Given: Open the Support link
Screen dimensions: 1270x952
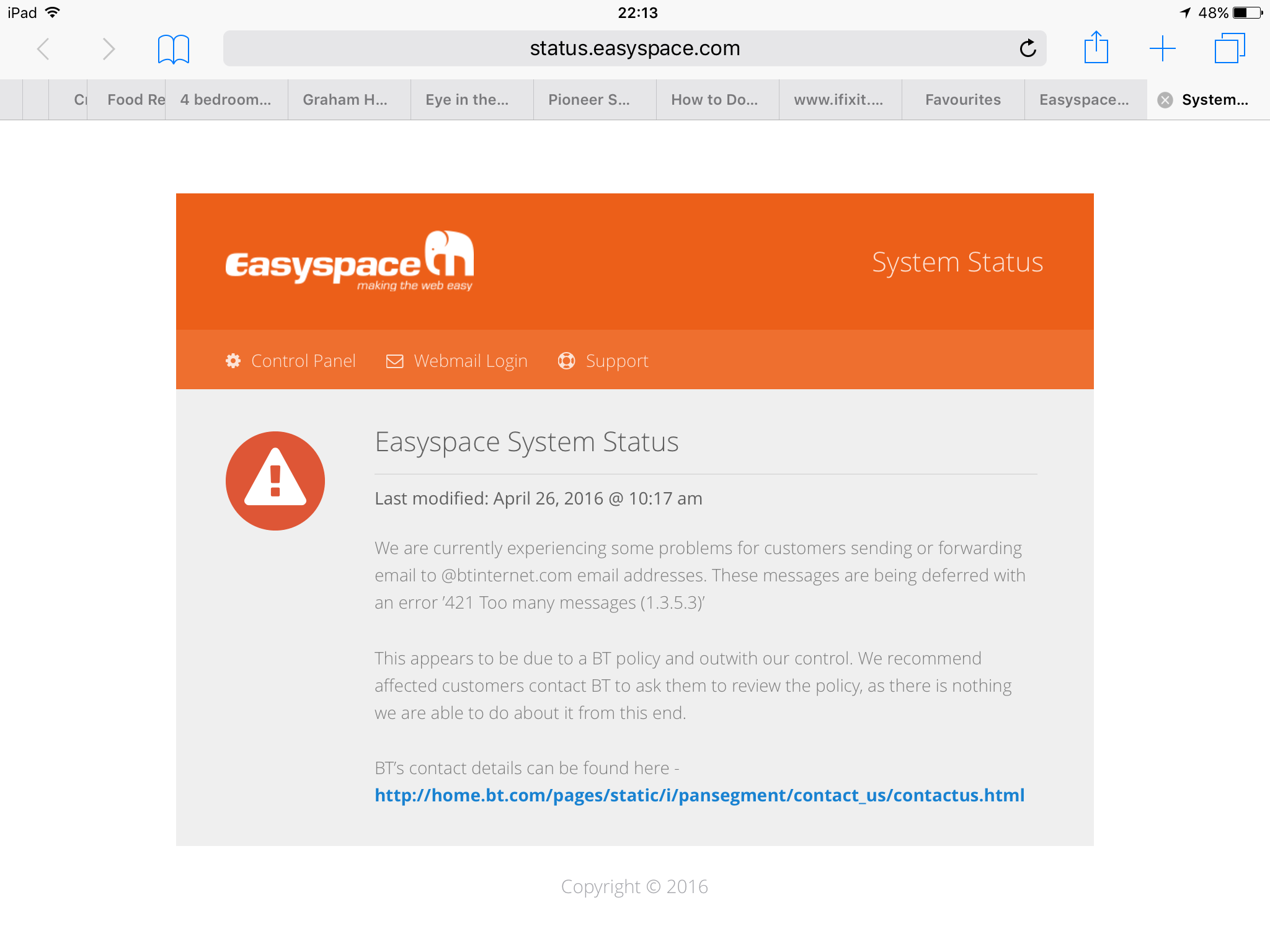Looking at the screenshot, I should coord(603,361).
